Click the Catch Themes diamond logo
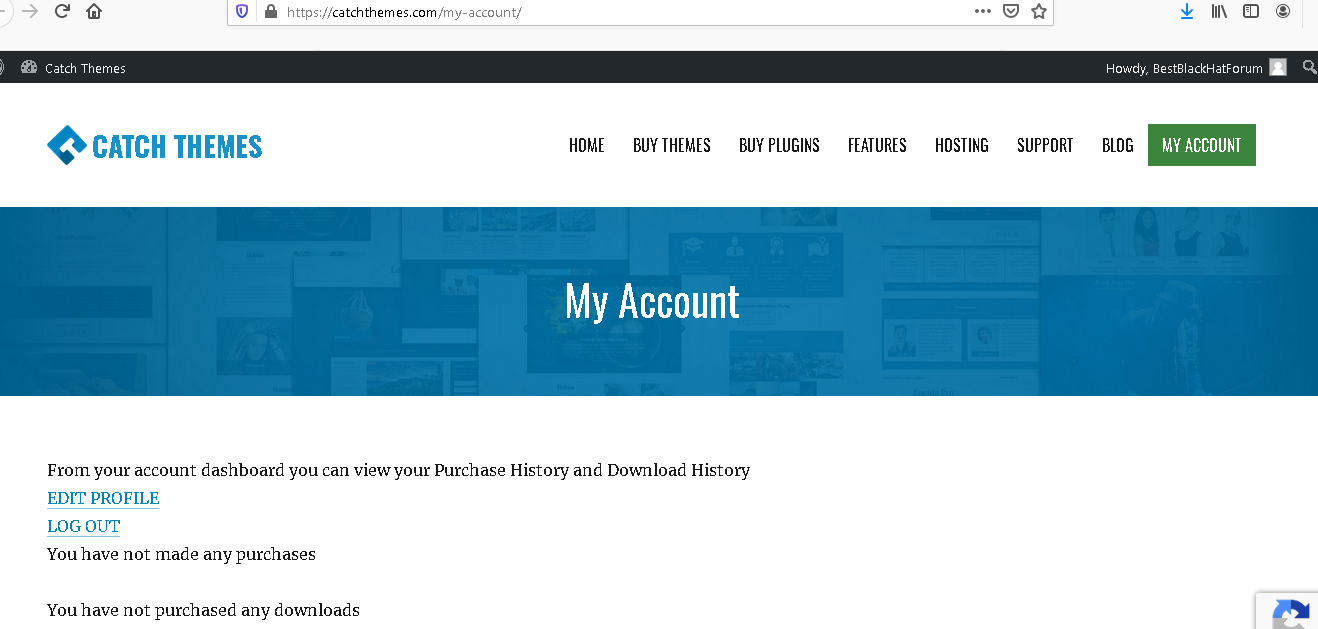 (67, 145)
